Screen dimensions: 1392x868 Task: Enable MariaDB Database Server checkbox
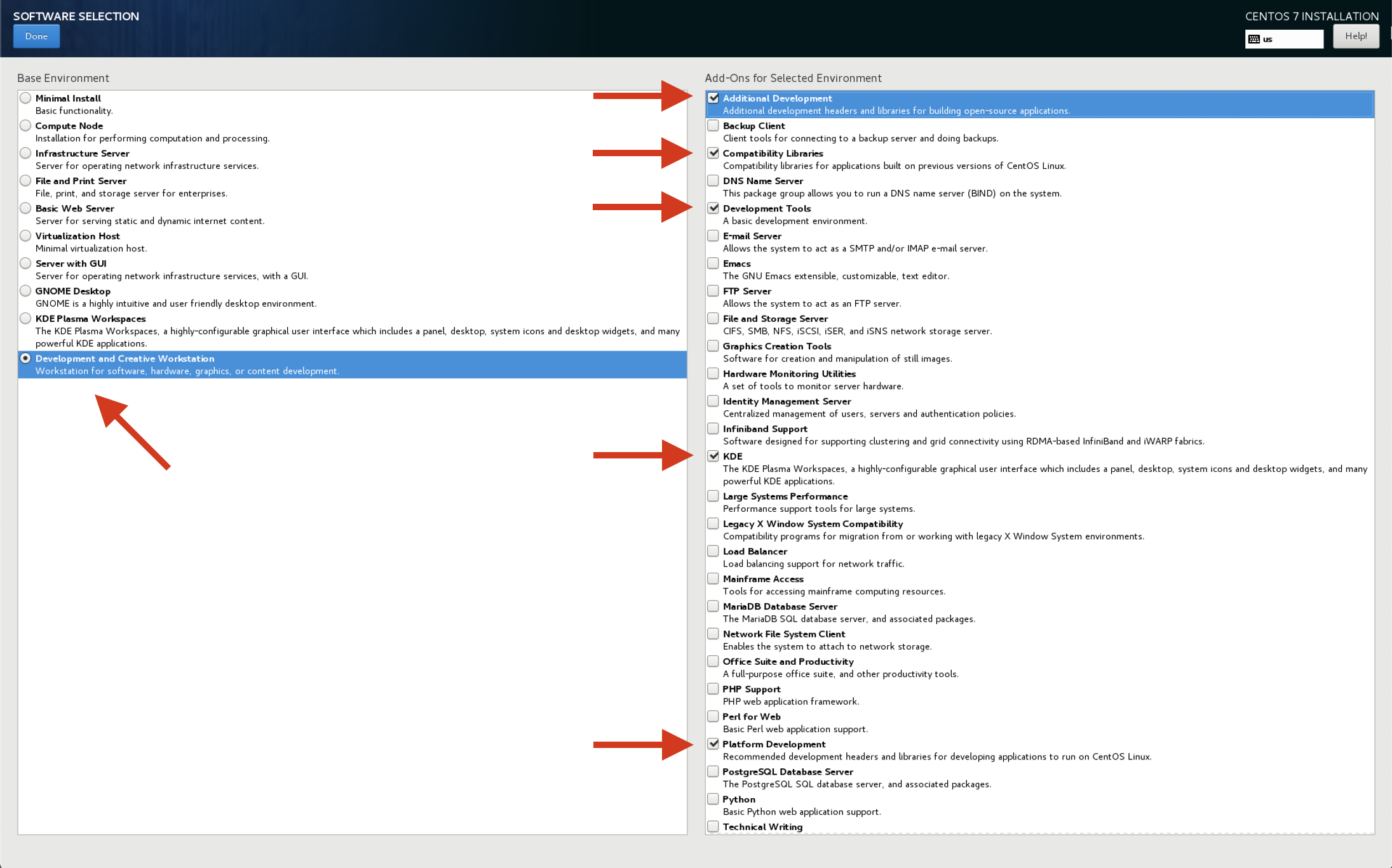pos(713,606)
